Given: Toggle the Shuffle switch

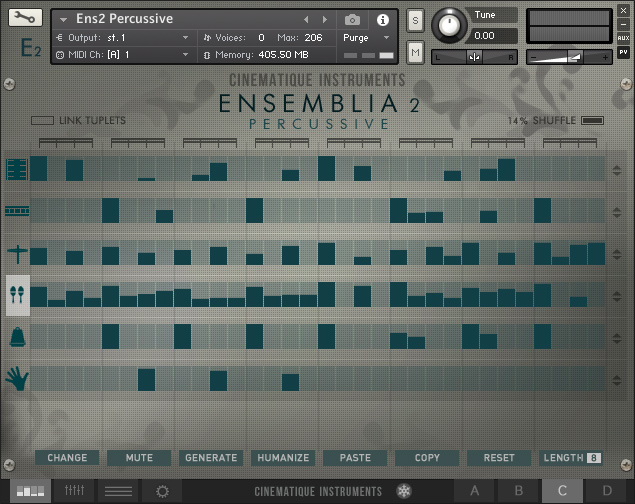Looking at the screenshot, I should point(592,121).
